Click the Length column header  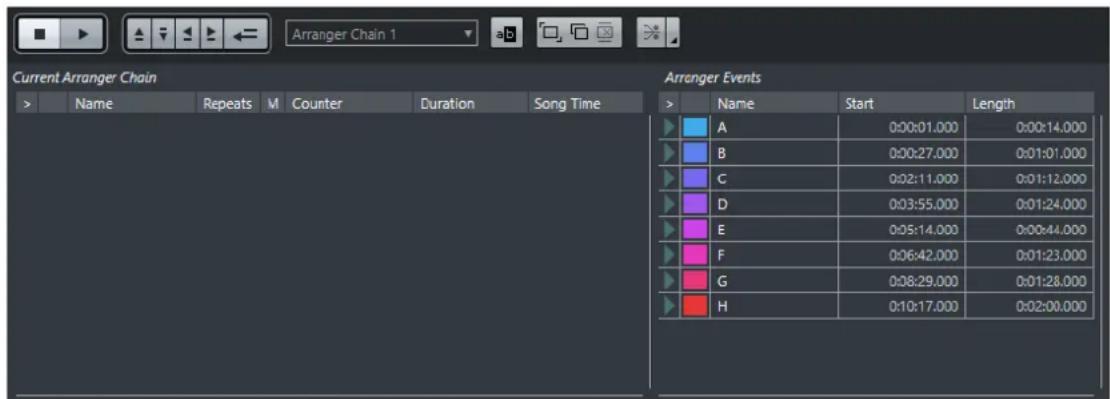pyautogui.click(x=1030, y=103)
